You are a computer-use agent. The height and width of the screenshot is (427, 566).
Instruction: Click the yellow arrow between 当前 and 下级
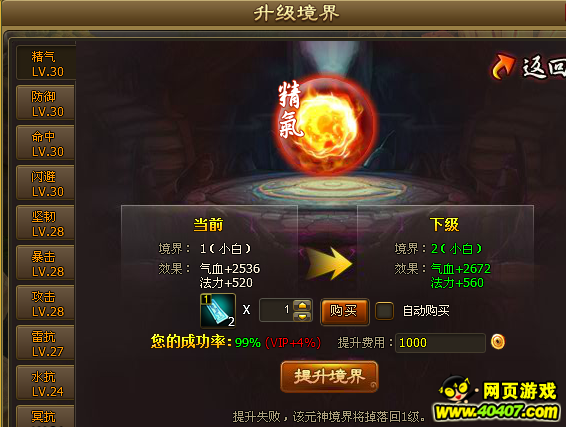tap(329, 263)
